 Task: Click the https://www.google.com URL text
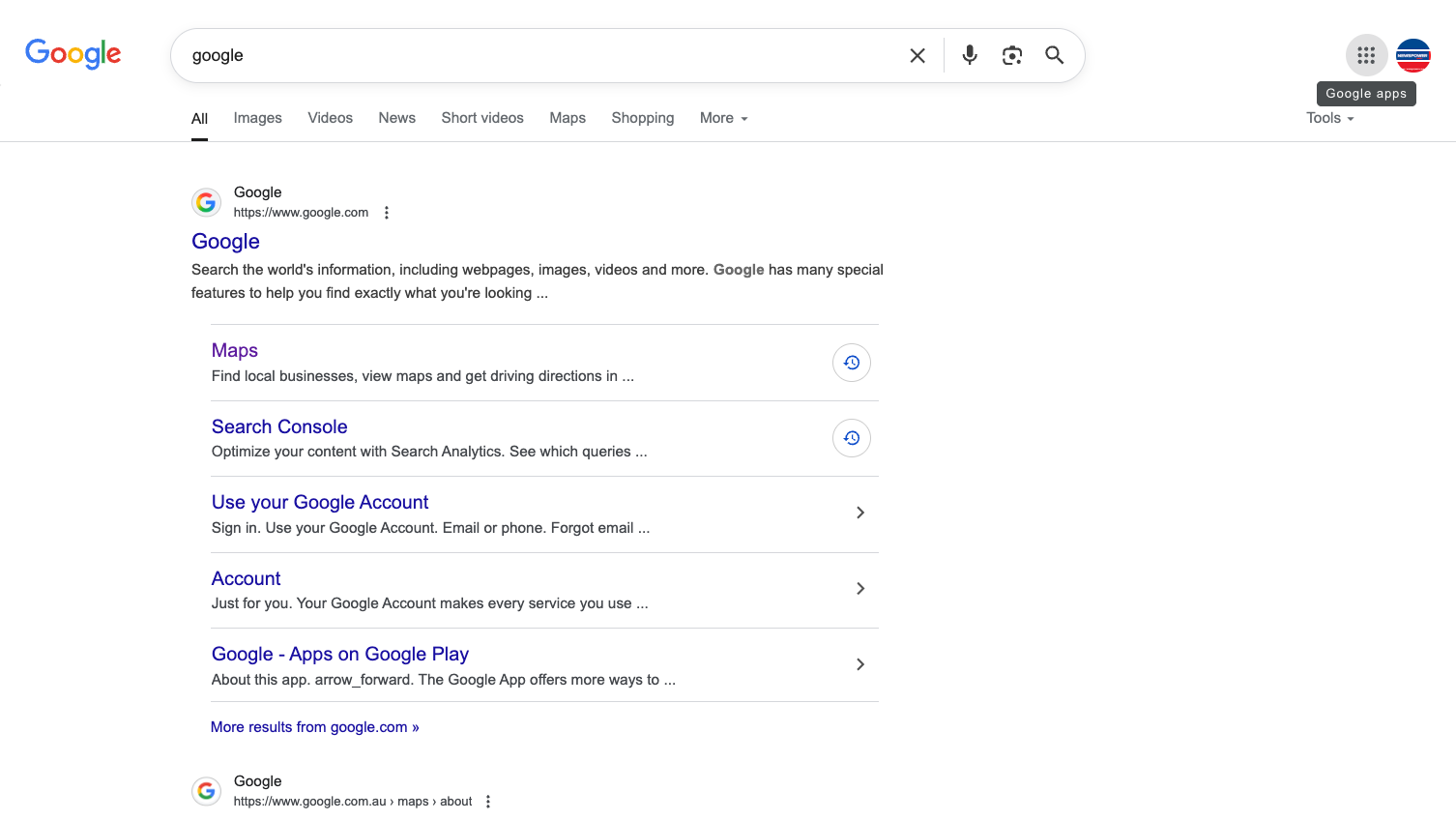[x=301, y=213]
